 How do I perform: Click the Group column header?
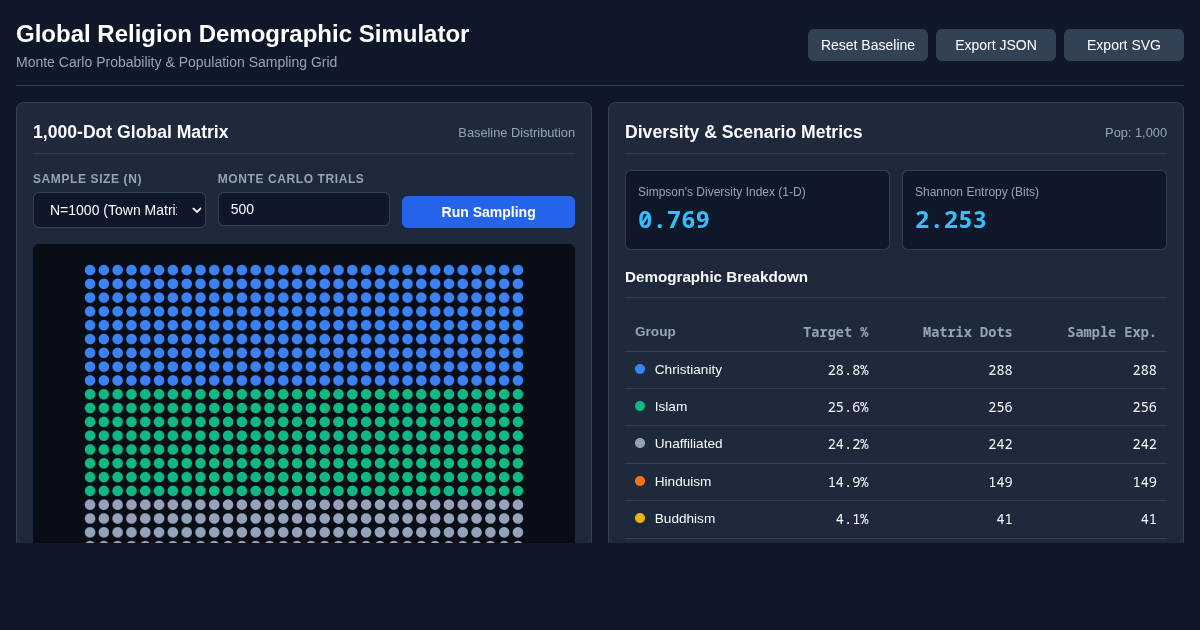[x=655, y=332]
